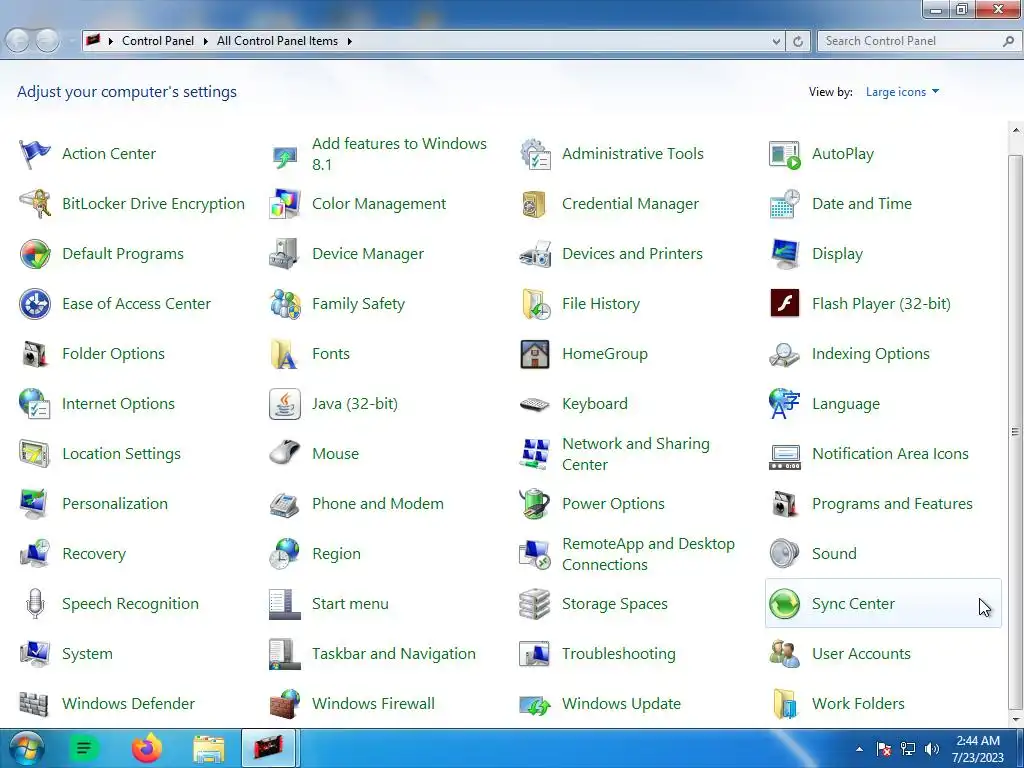Viewport: 1024px width, 768px height.
Task: Open the Phone and Modem icon
Action: (x=285, y=504)
